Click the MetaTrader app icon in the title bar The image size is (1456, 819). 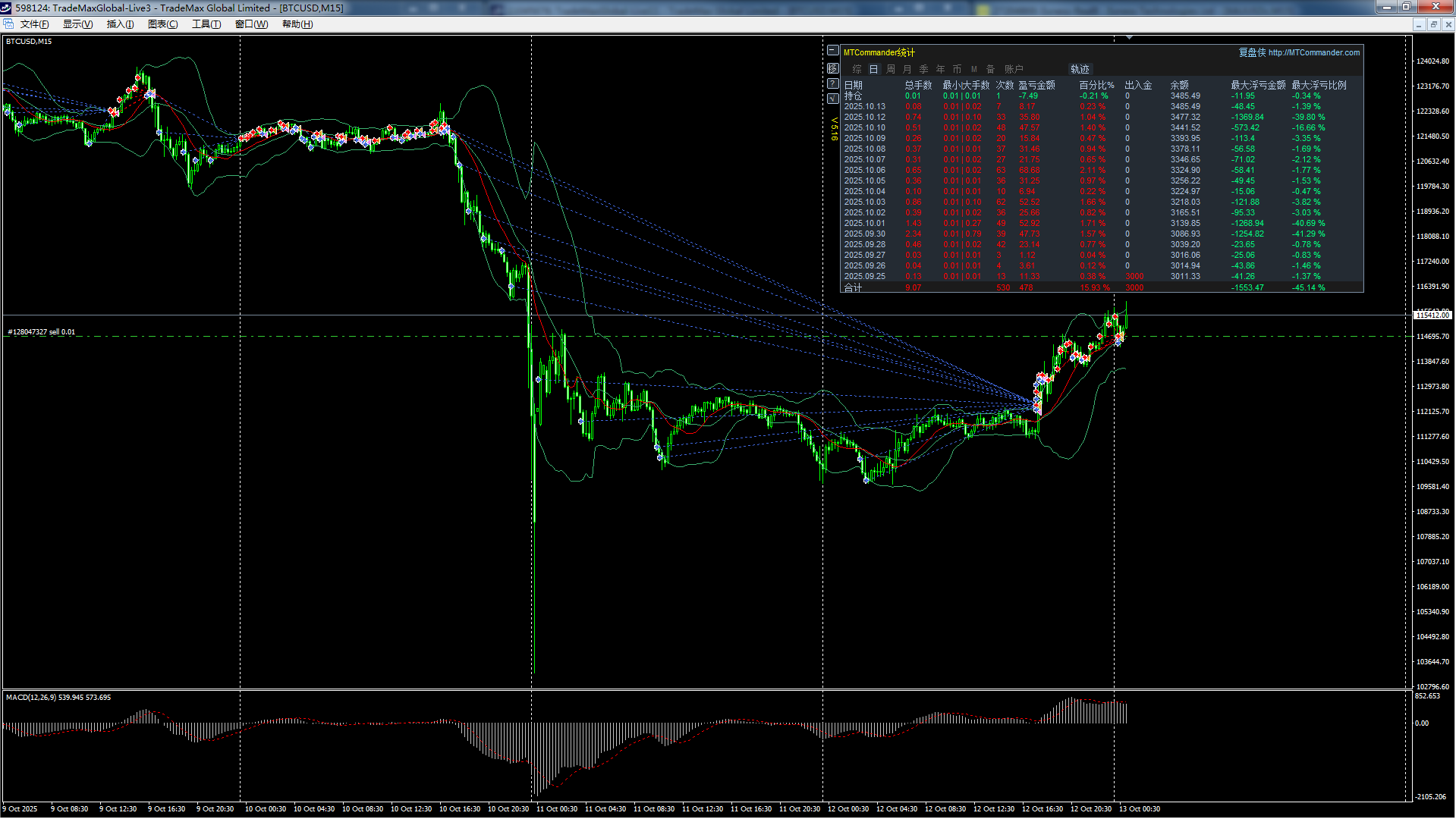pos(7,8)
